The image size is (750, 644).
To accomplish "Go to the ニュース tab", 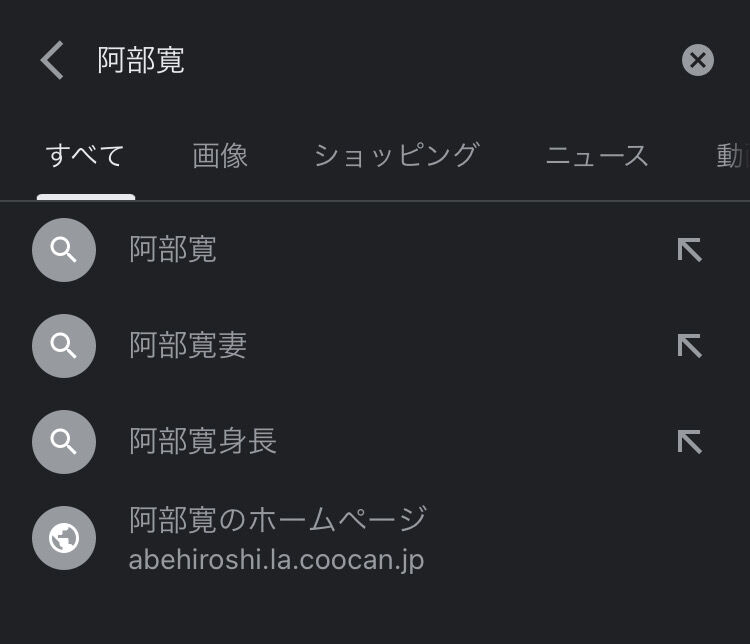I will click(x=597, y=156).
